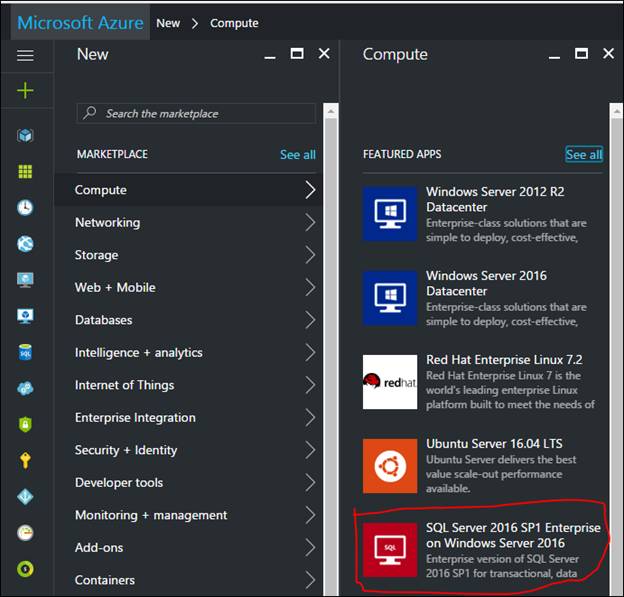Open Ubuntu Server 16.04 LTS title
The width and height of the screenshot is (624, 597).
[494, 444]
